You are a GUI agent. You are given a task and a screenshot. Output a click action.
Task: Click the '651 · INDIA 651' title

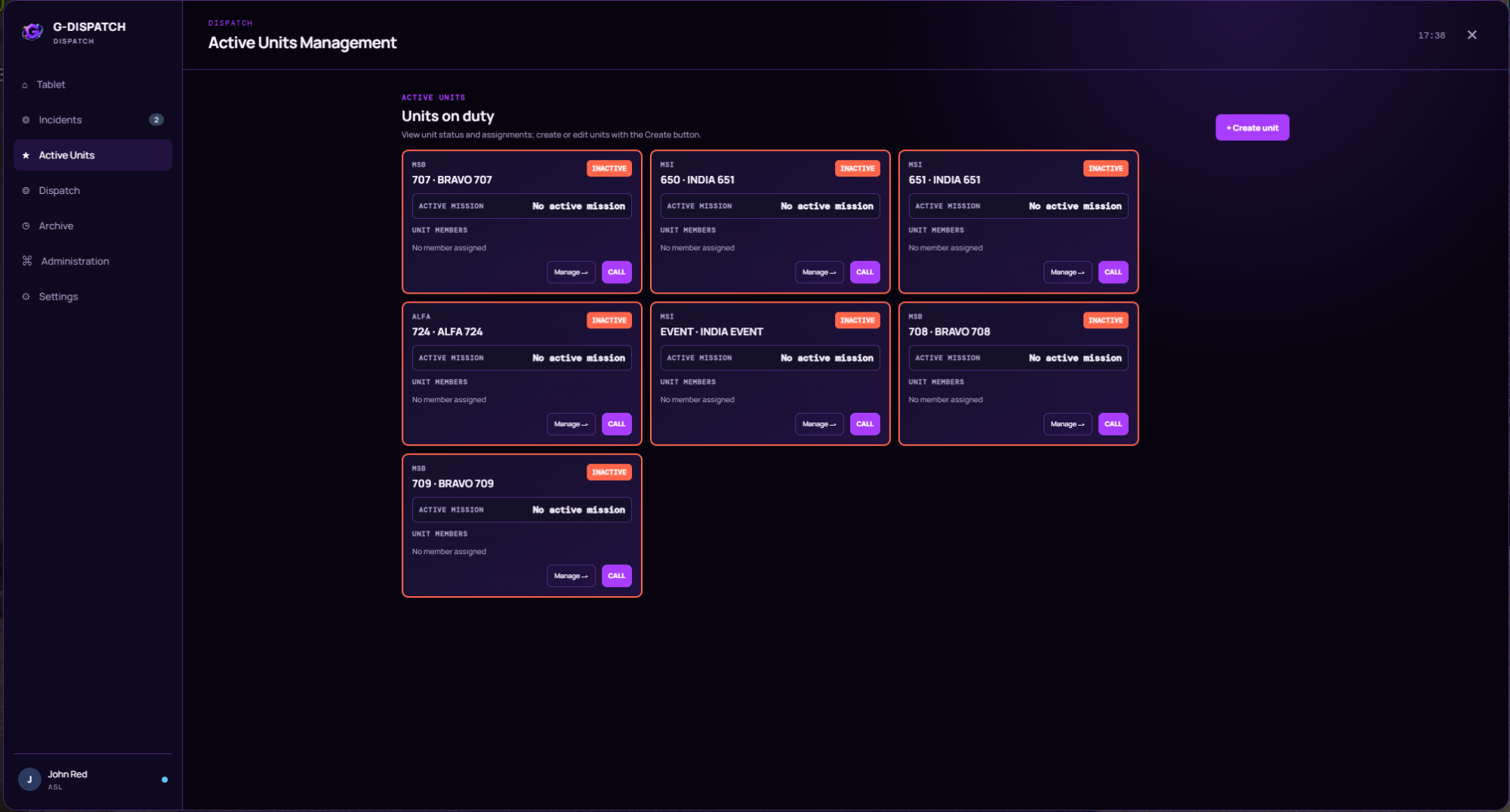944,180
